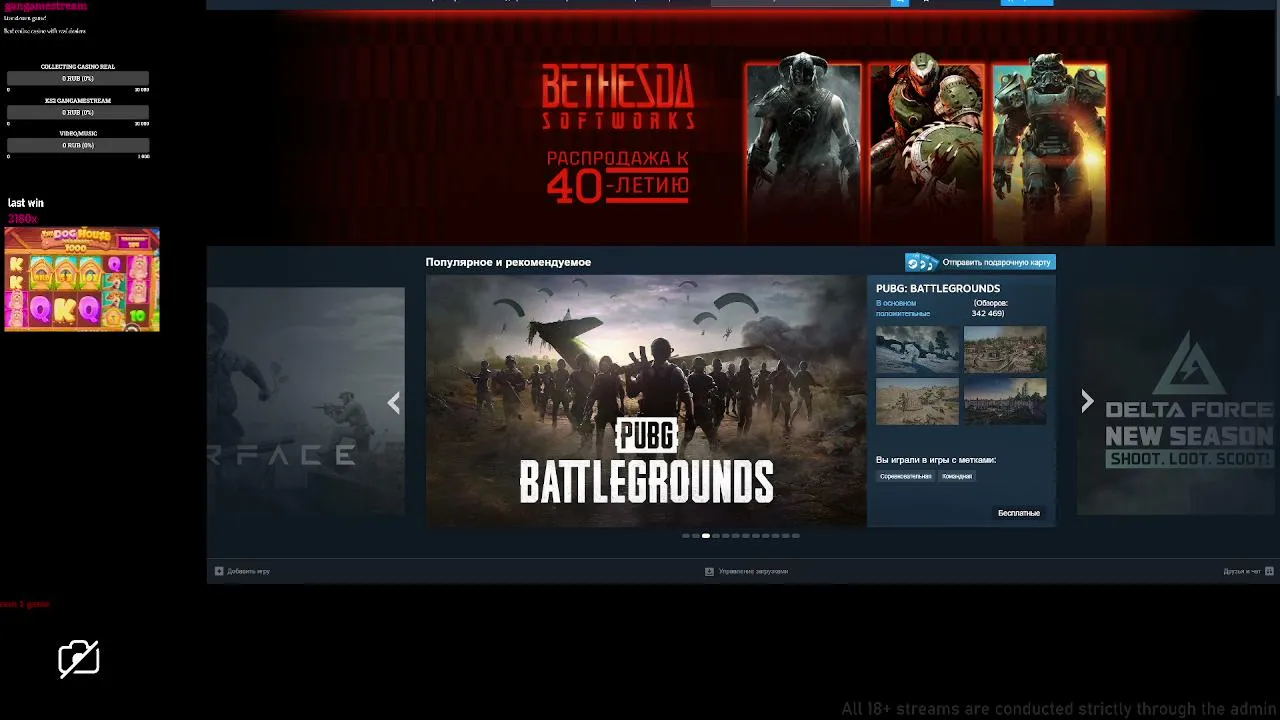Click the Вы играли в игры с метками text

[x=936, y=460]
